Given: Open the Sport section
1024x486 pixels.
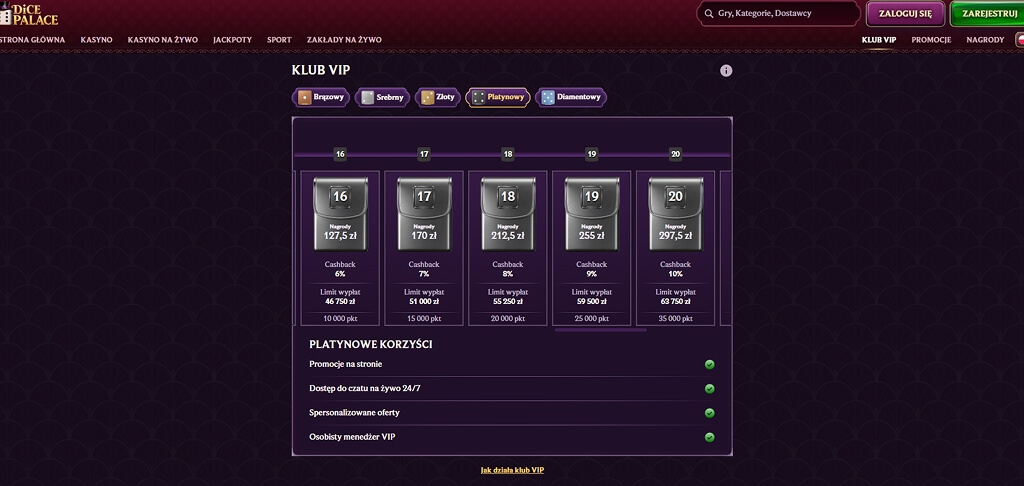Looking at the screenshot, I should [x=279, y=40].
